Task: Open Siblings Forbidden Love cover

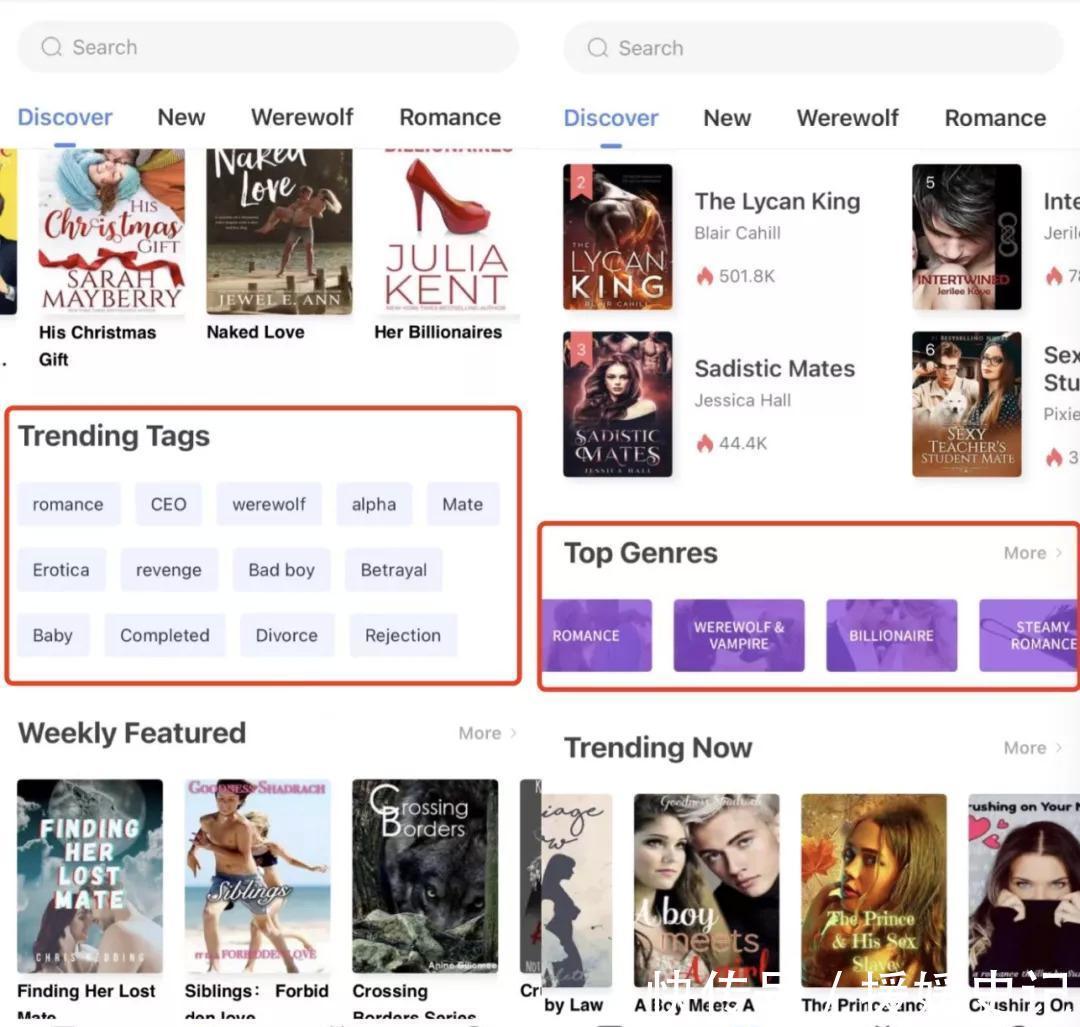Action: tap(258, 876)
